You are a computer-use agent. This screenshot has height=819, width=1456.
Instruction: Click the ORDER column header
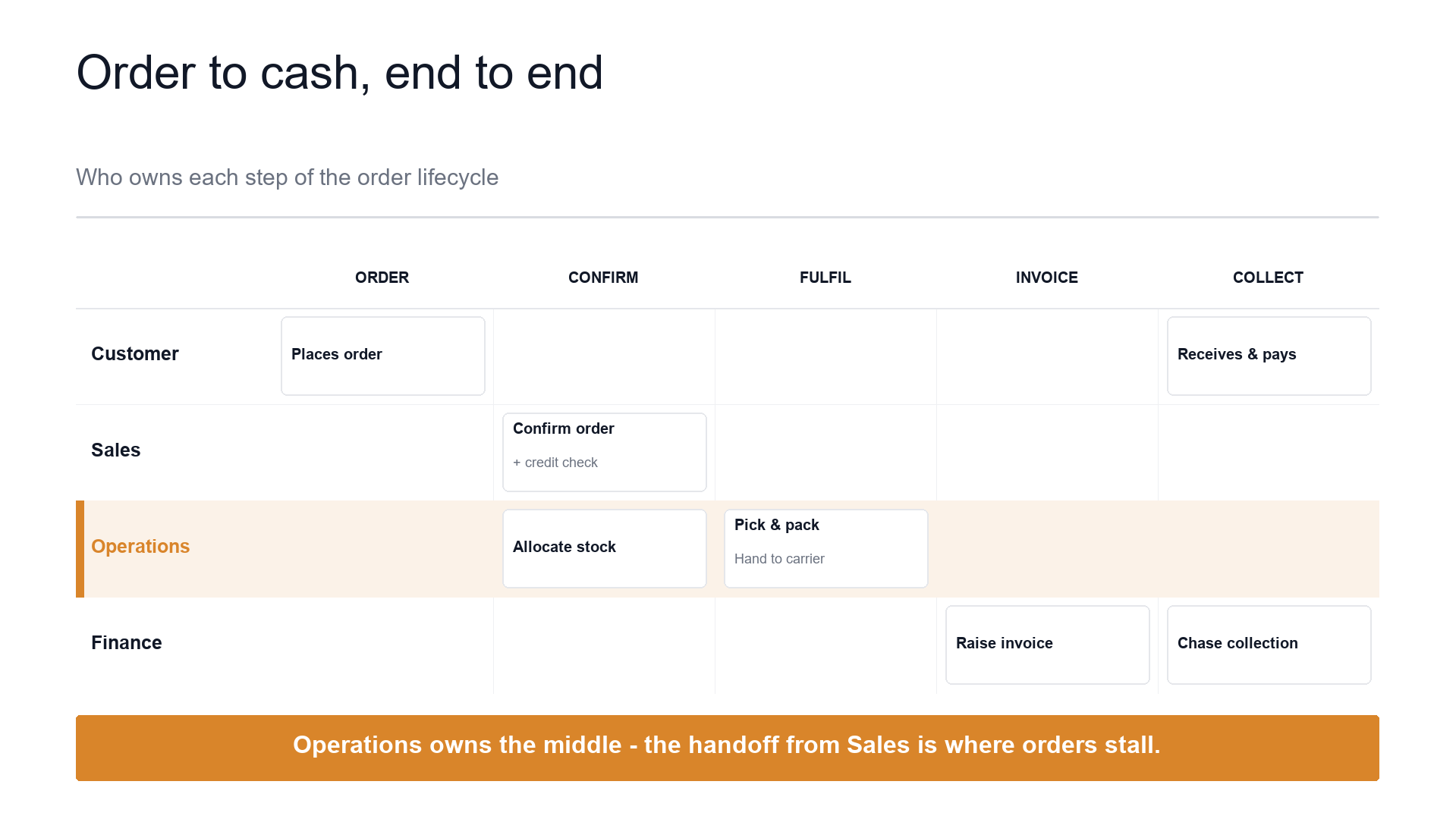[382, 278]
